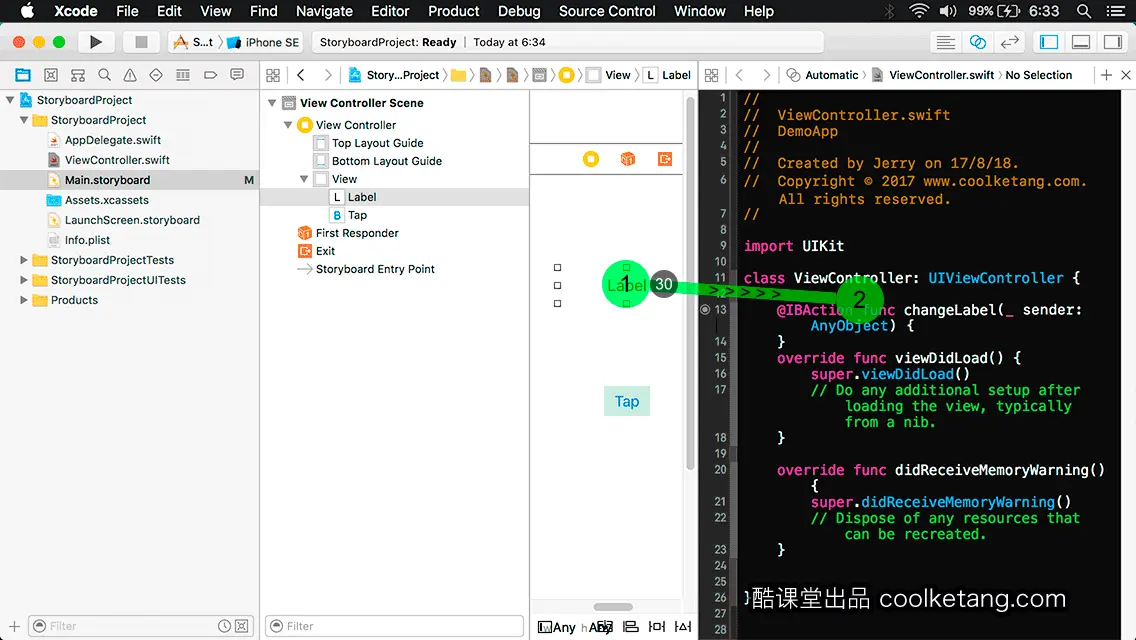Open the Apple menu
Viewport: 1136px width, 640px height.
pyautogui.click(x=27, y=11)
